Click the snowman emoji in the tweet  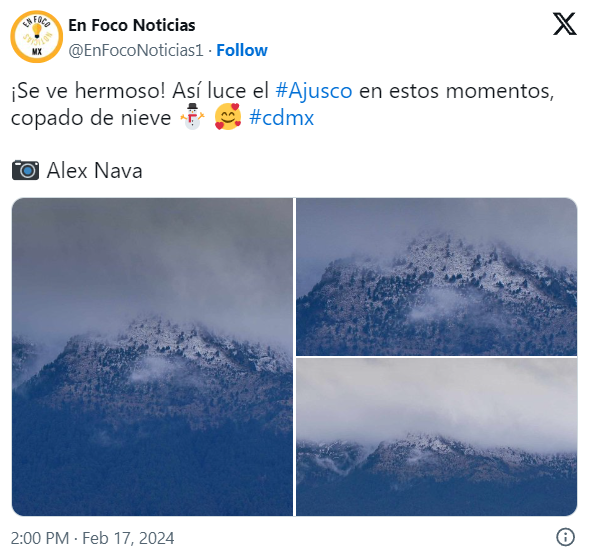(192, 117)
